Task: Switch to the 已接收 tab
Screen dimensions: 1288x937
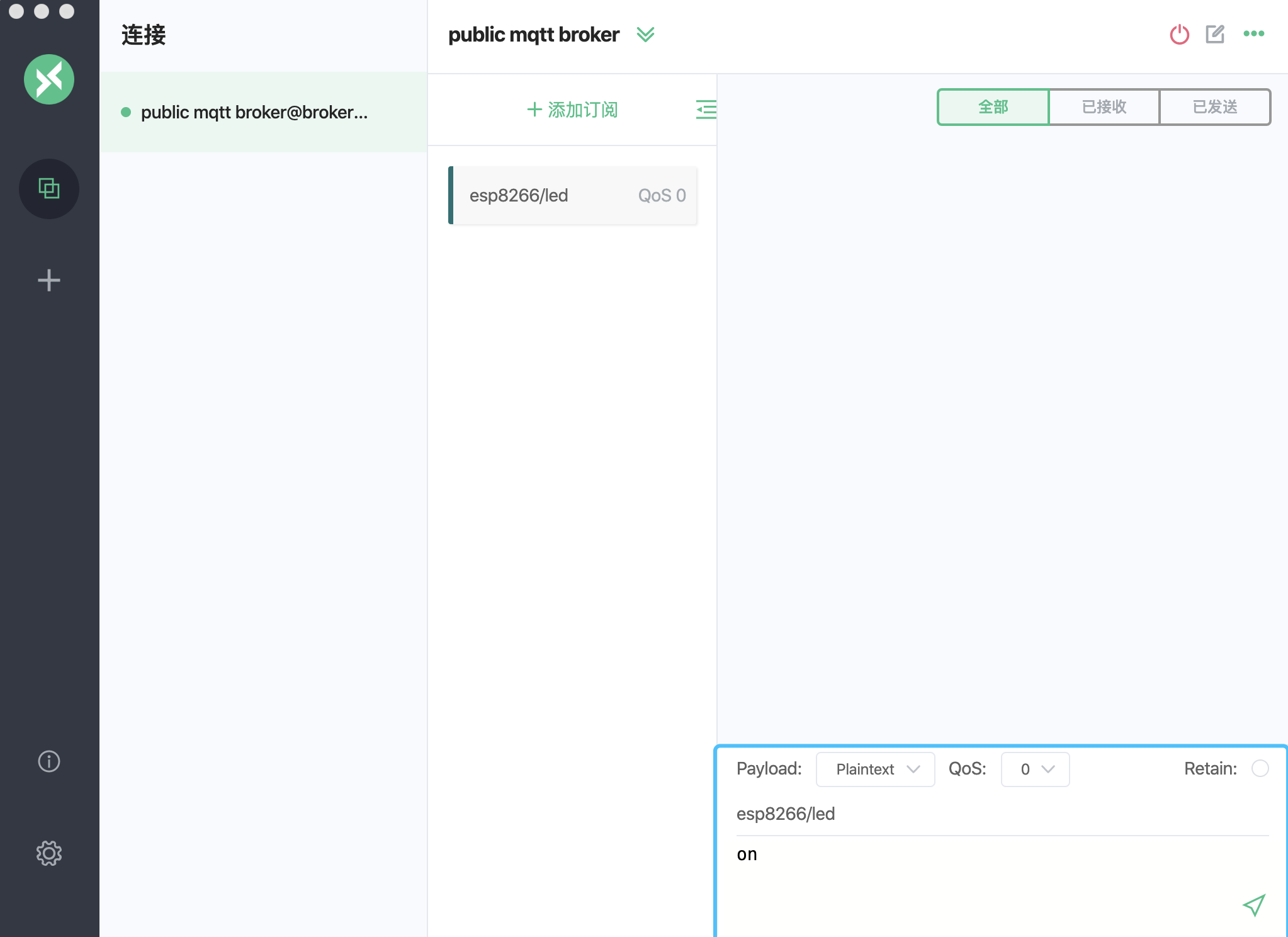Action: pyautogui.click(x=1104, y=107)
